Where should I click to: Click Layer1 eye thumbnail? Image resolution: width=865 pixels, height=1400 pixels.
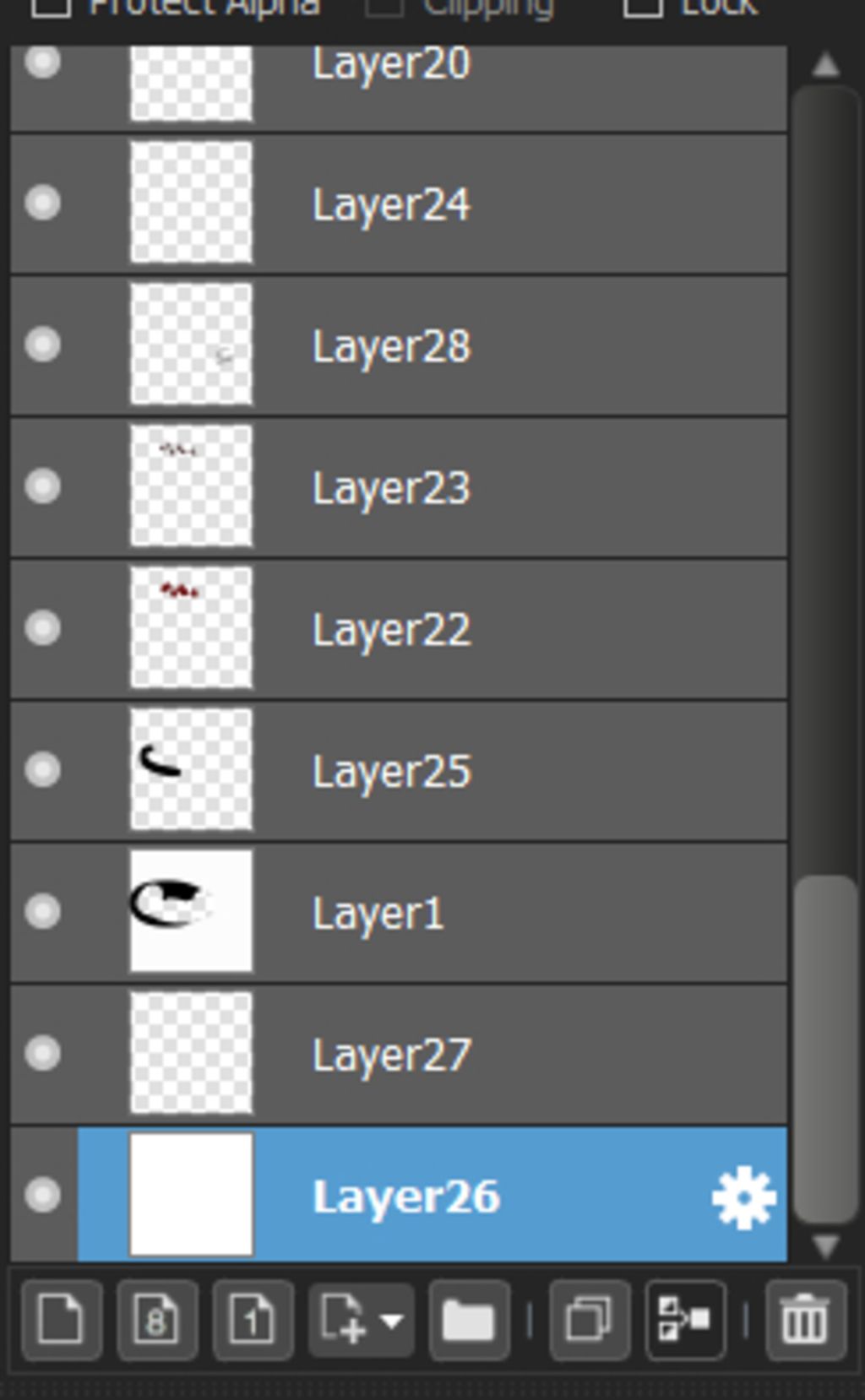[x=191, y=911]
